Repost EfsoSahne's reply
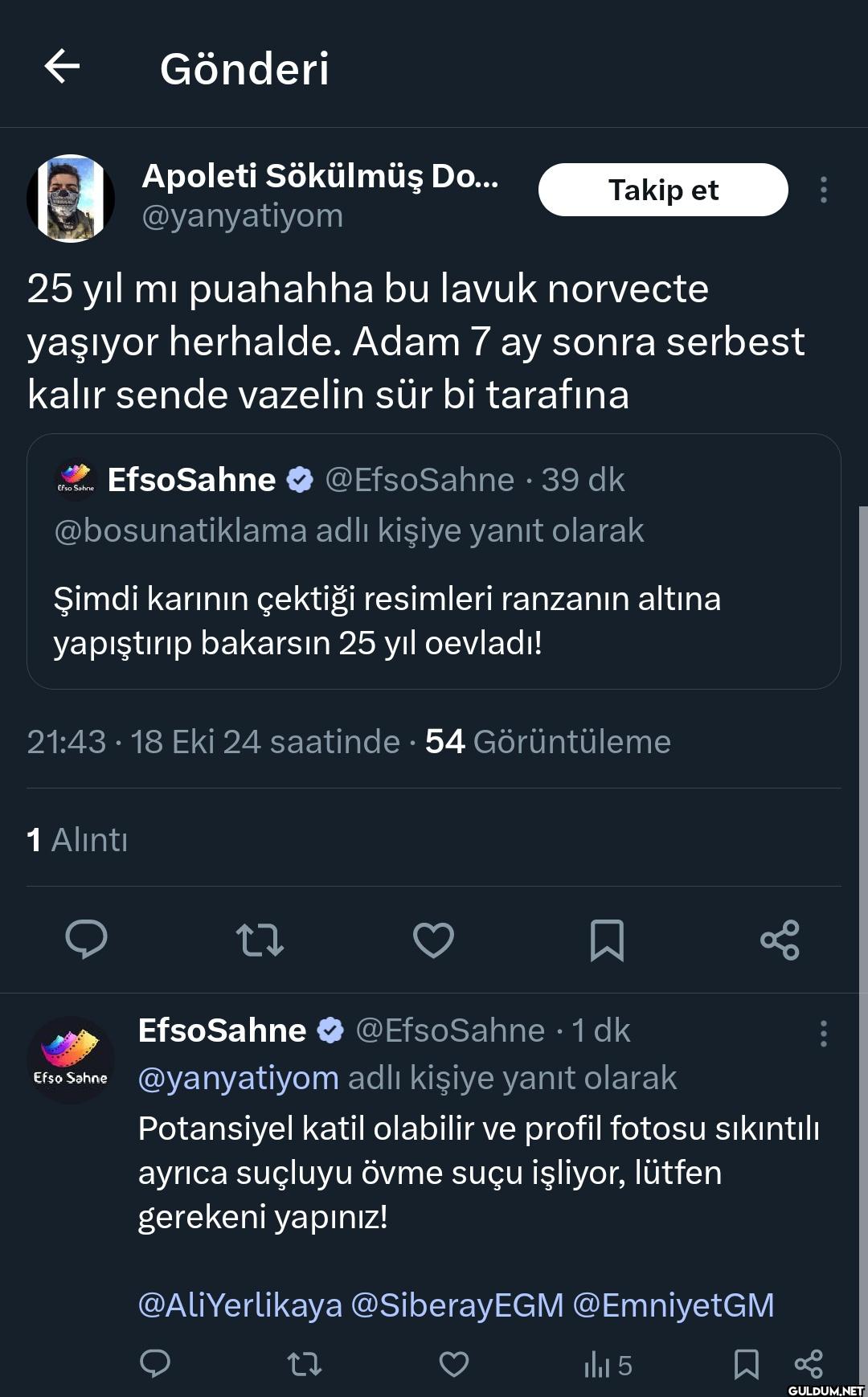The height and width of the screenshot is (1397, 868). click(305, 1364)
